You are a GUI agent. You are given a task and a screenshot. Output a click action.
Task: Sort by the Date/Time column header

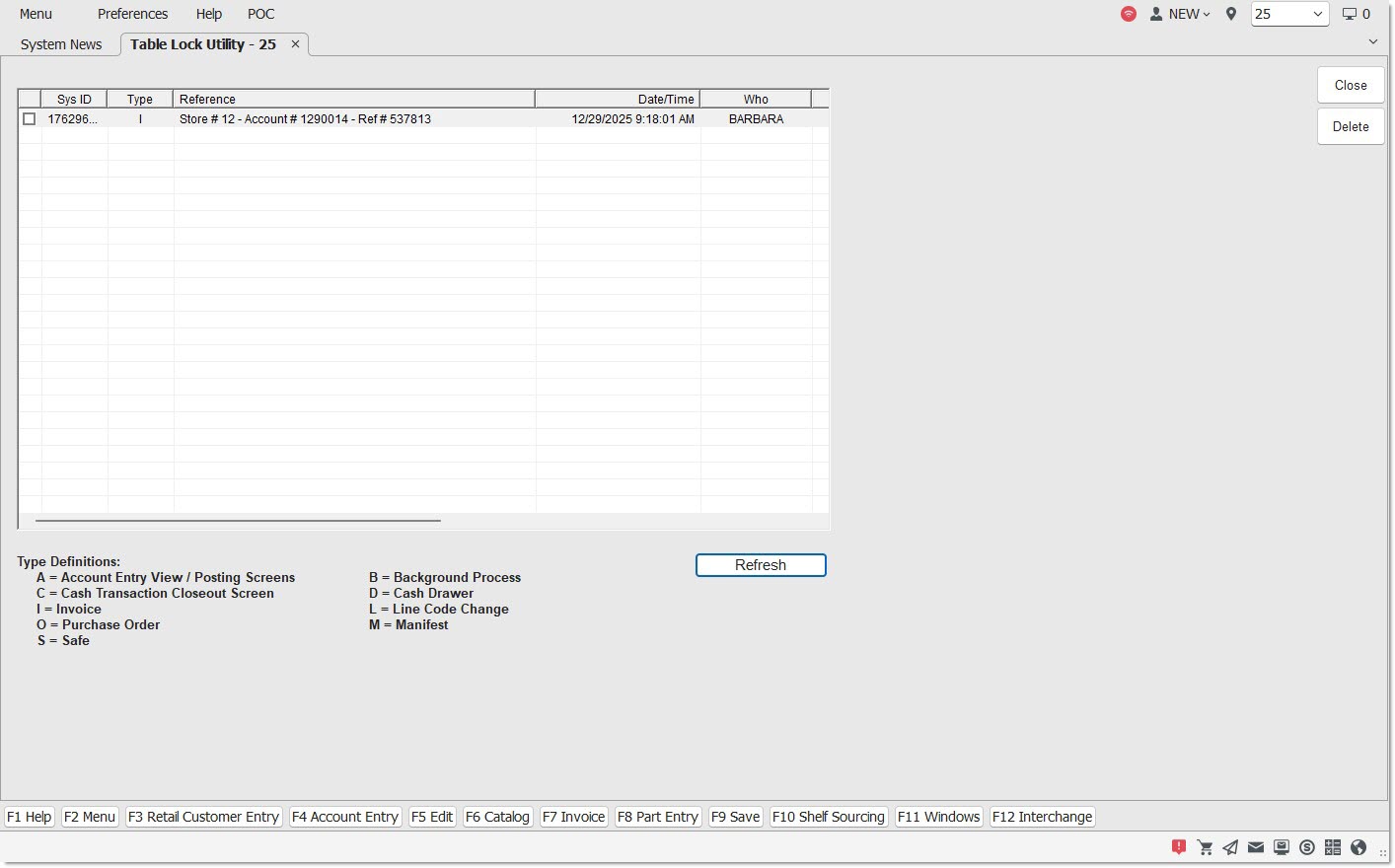(618, 99)
